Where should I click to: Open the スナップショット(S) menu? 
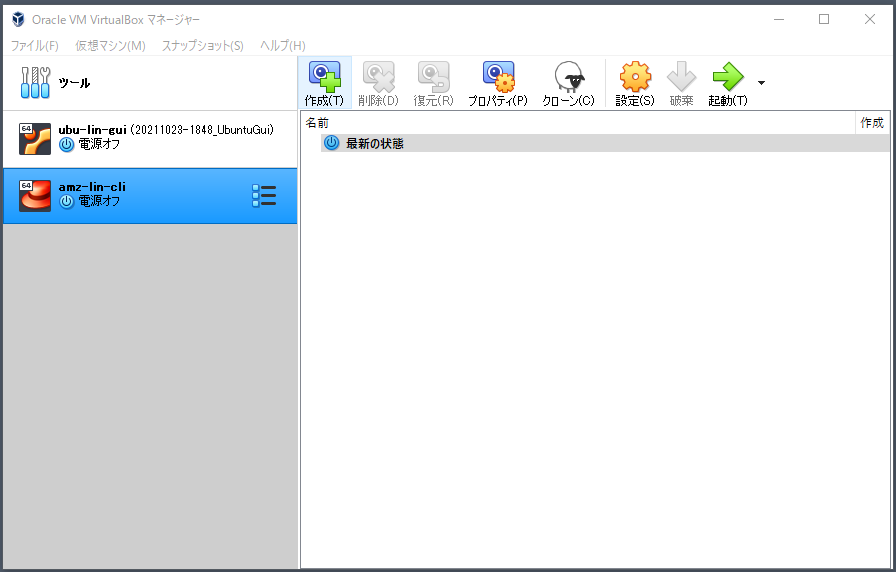coord(202,46)
